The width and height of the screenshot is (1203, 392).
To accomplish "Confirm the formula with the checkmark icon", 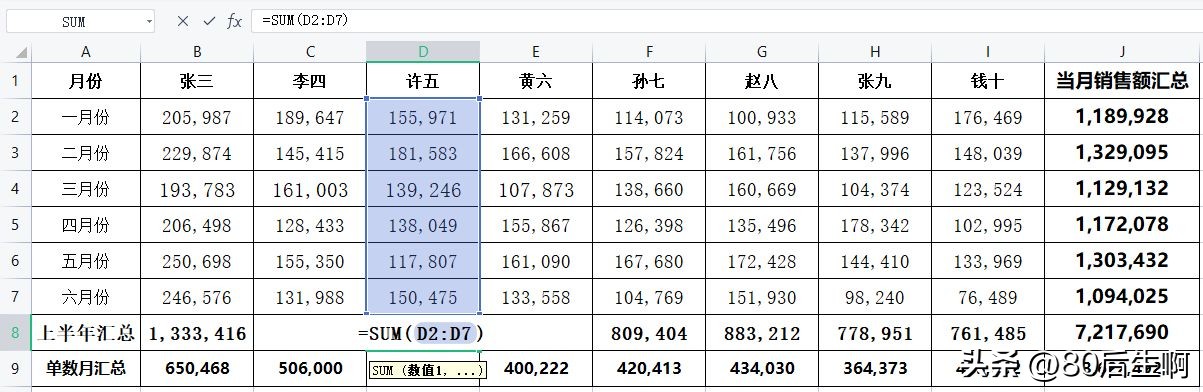I will click(209, 20).
